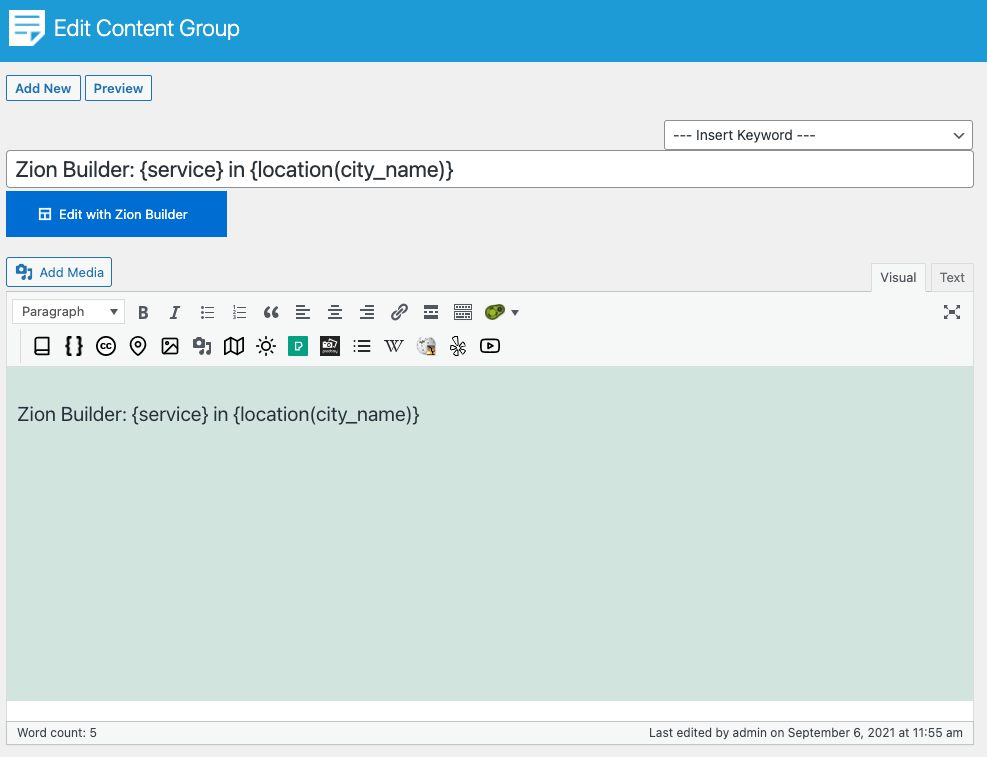
Task: Click the green chain plugin icon
Action: [x=495, y=312]
